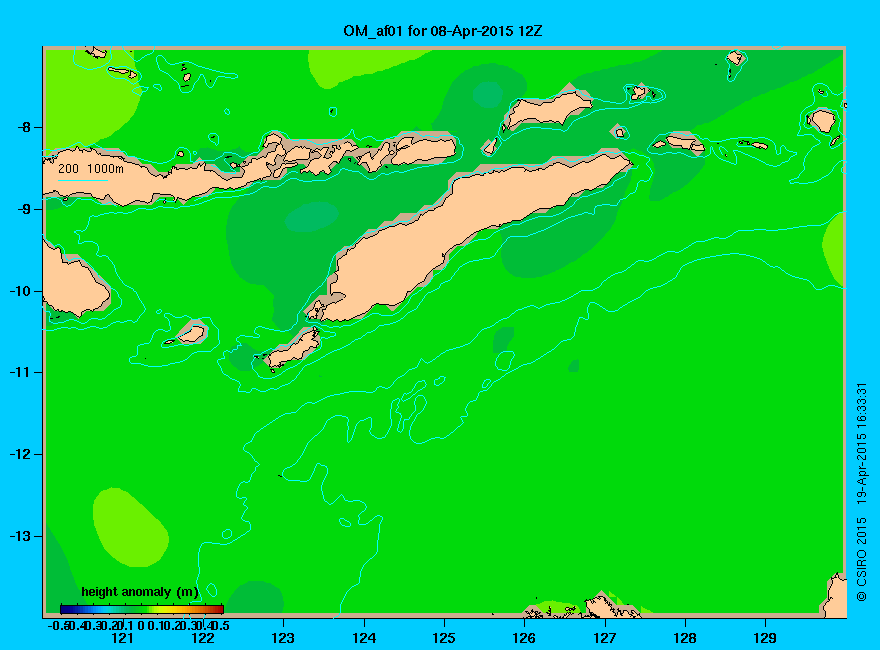Click latitude tick label -13

(21, 536)
